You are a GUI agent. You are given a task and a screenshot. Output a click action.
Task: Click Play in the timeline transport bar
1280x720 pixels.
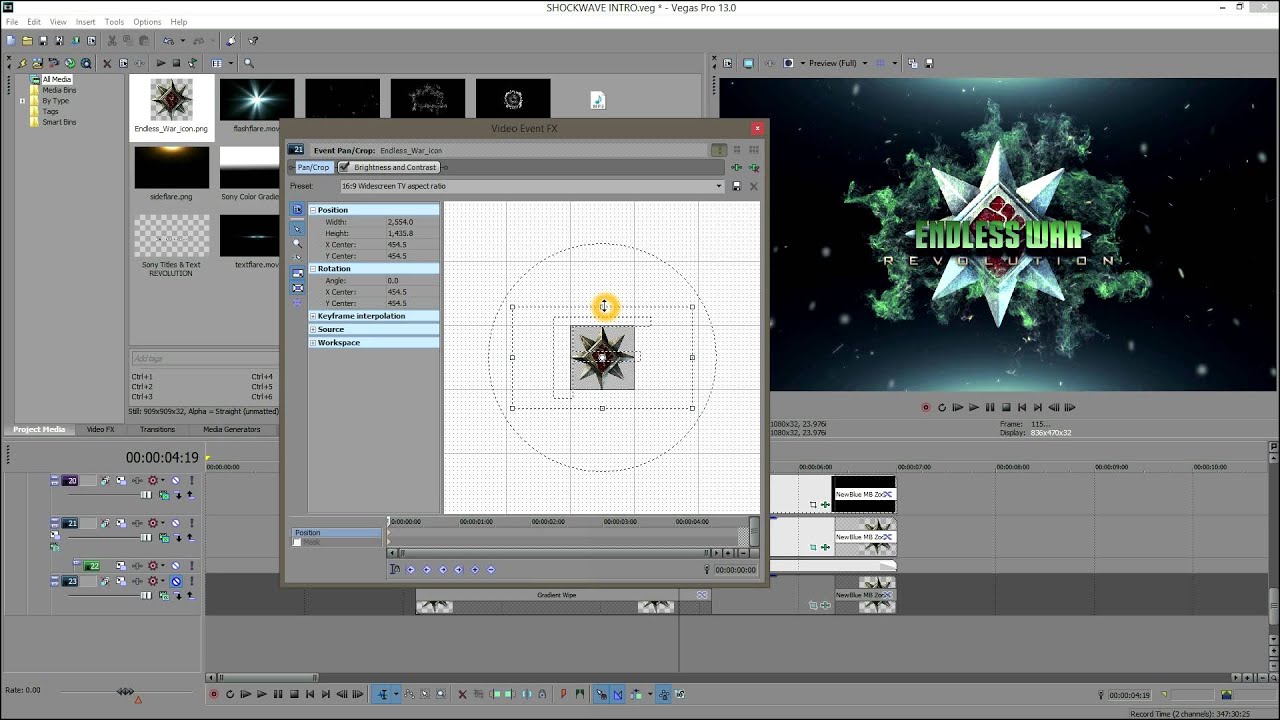point(261,694)
